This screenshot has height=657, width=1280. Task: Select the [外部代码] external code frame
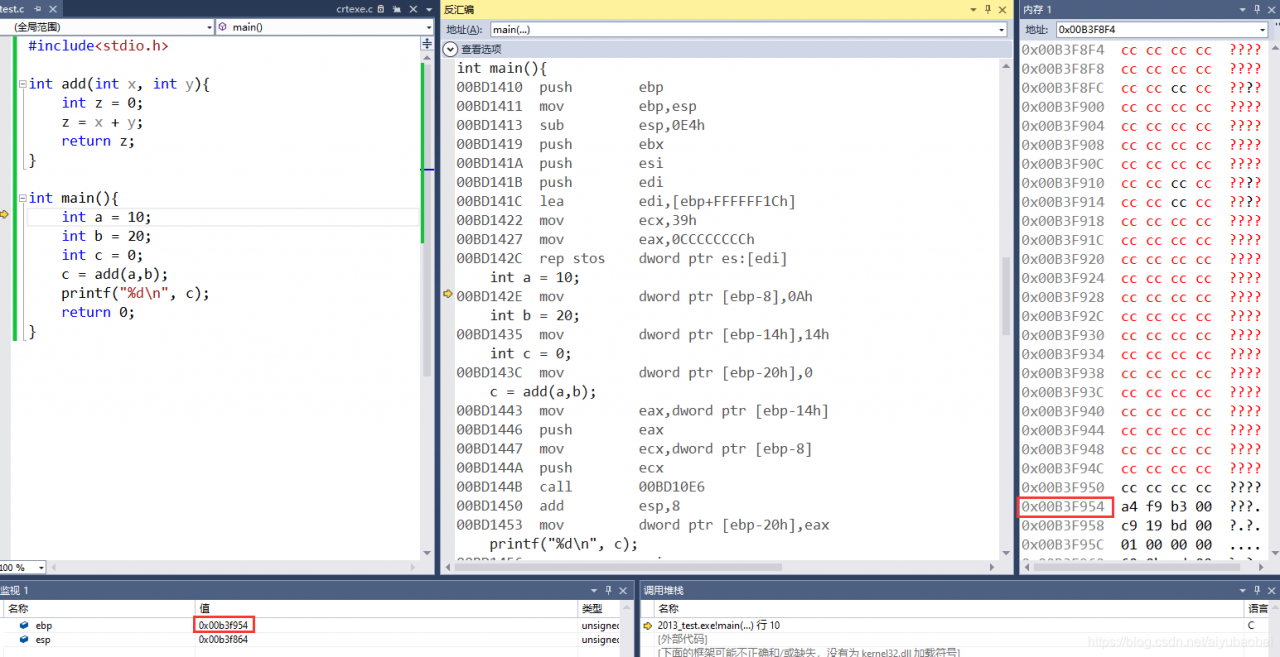(x=684, y=639)
